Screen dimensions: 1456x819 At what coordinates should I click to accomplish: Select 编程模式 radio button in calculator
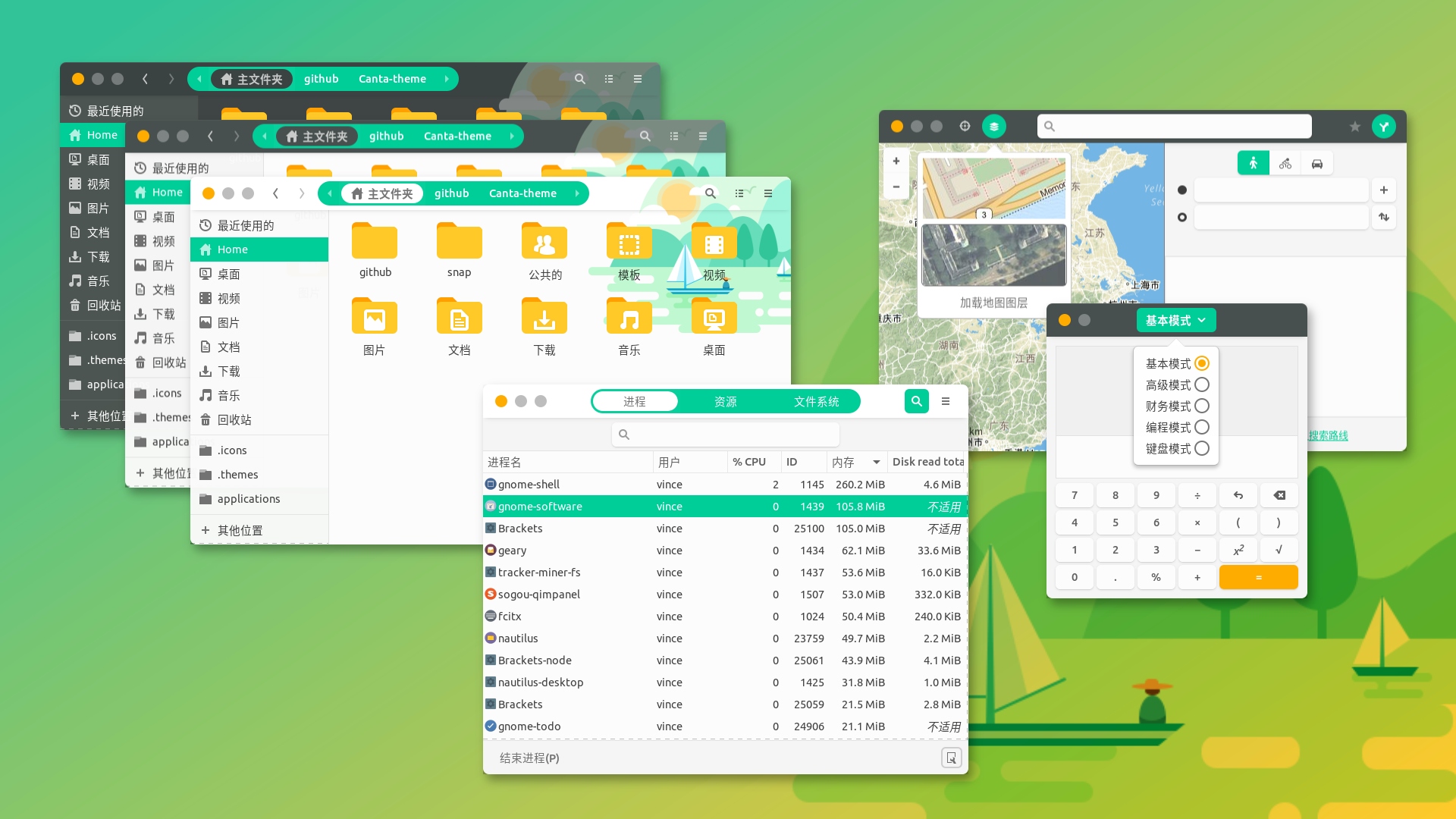(x=1202, y=428)
